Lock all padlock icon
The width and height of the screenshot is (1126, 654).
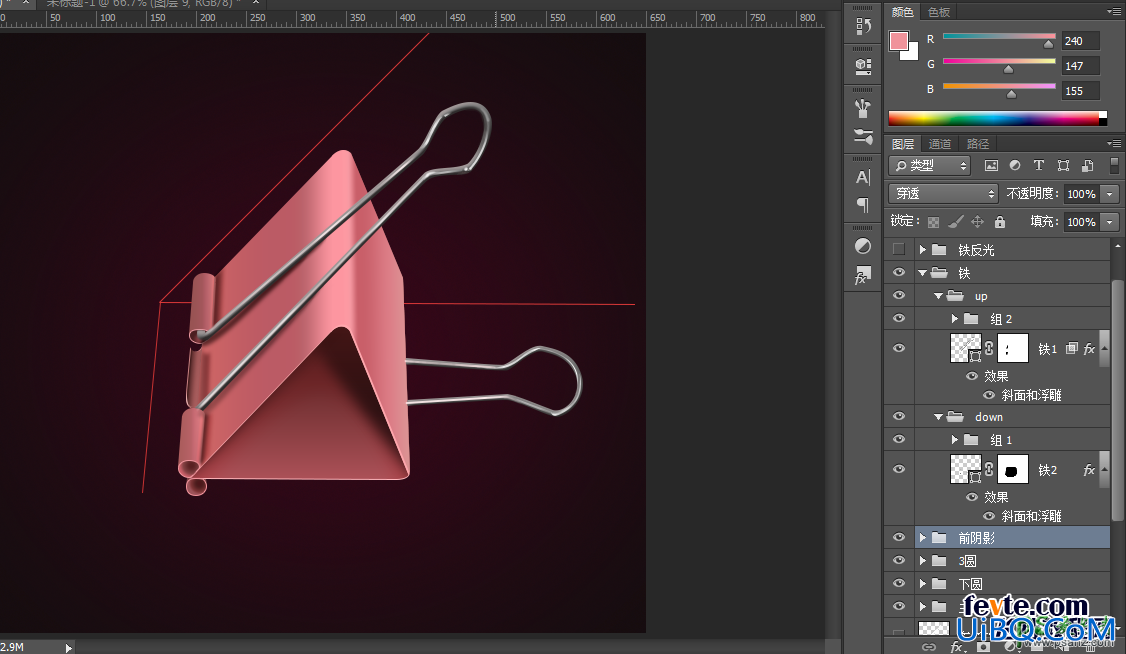[x=1000, y=222]
